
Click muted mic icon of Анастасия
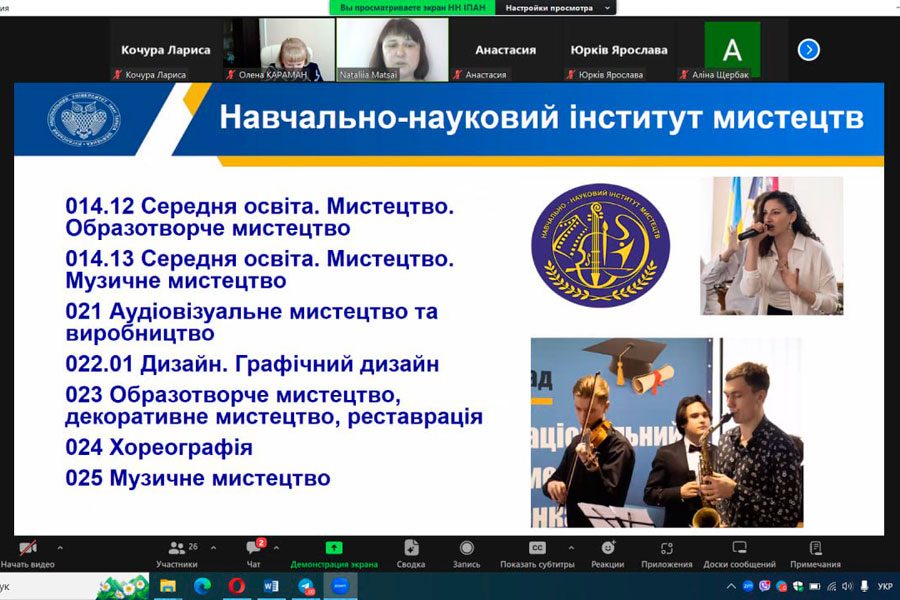point(457,75)
